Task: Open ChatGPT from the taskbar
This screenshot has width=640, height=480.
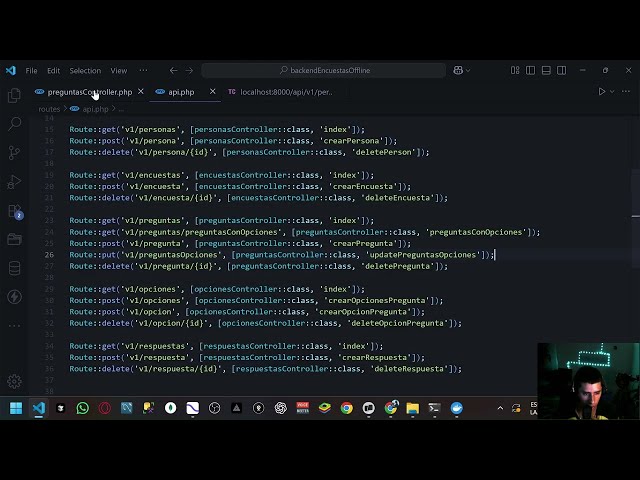Action: point(280,408)
